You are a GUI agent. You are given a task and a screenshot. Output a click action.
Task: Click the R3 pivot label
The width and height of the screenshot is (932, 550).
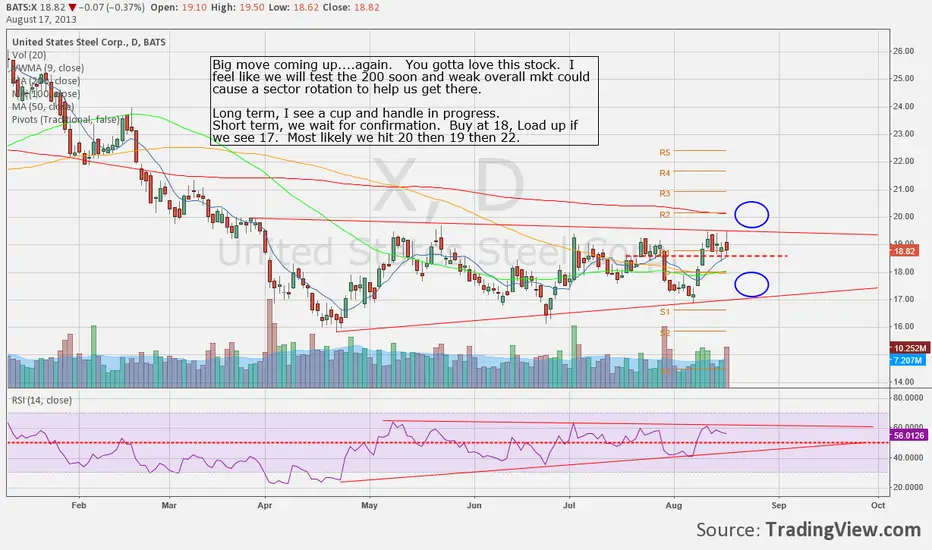665,193
